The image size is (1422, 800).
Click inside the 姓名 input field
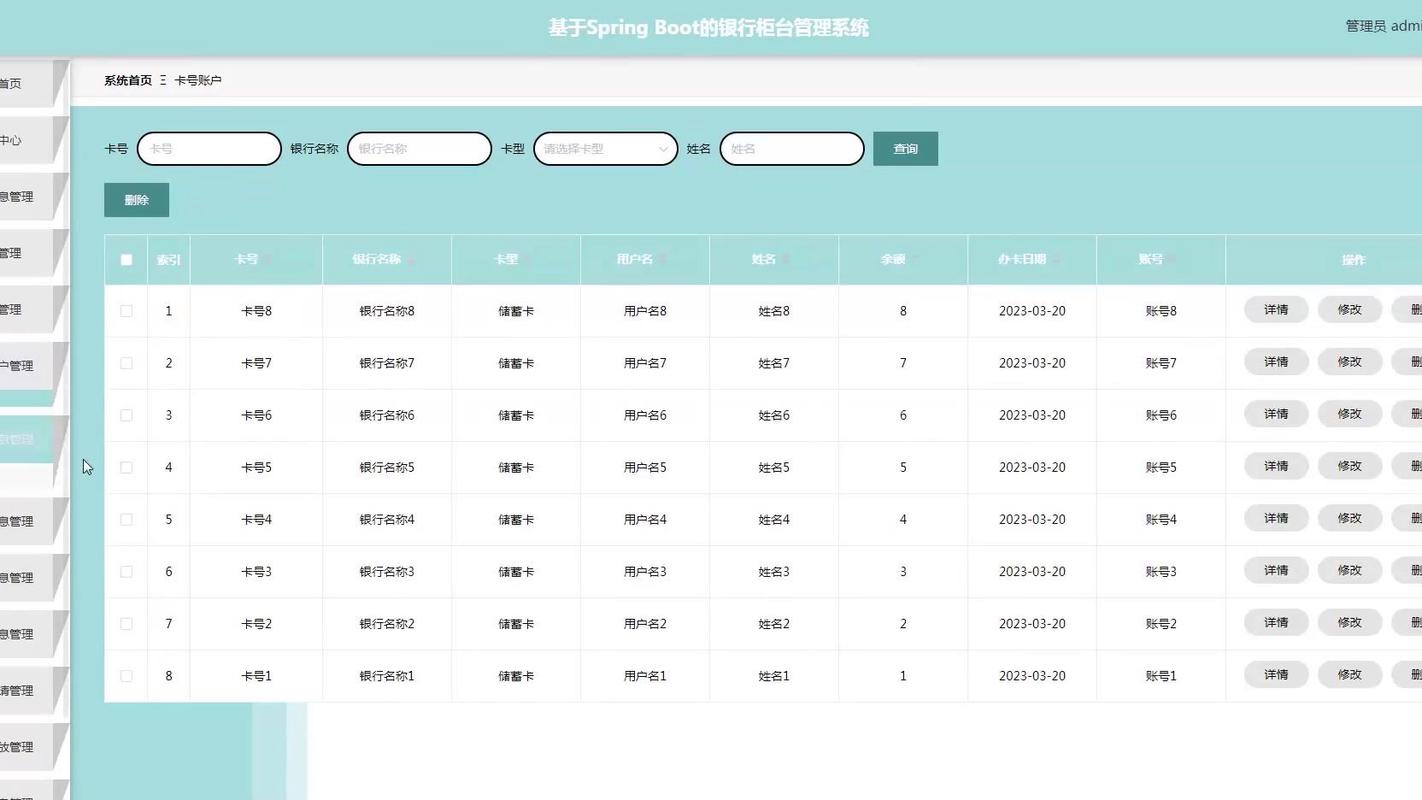tap(791, 148)
